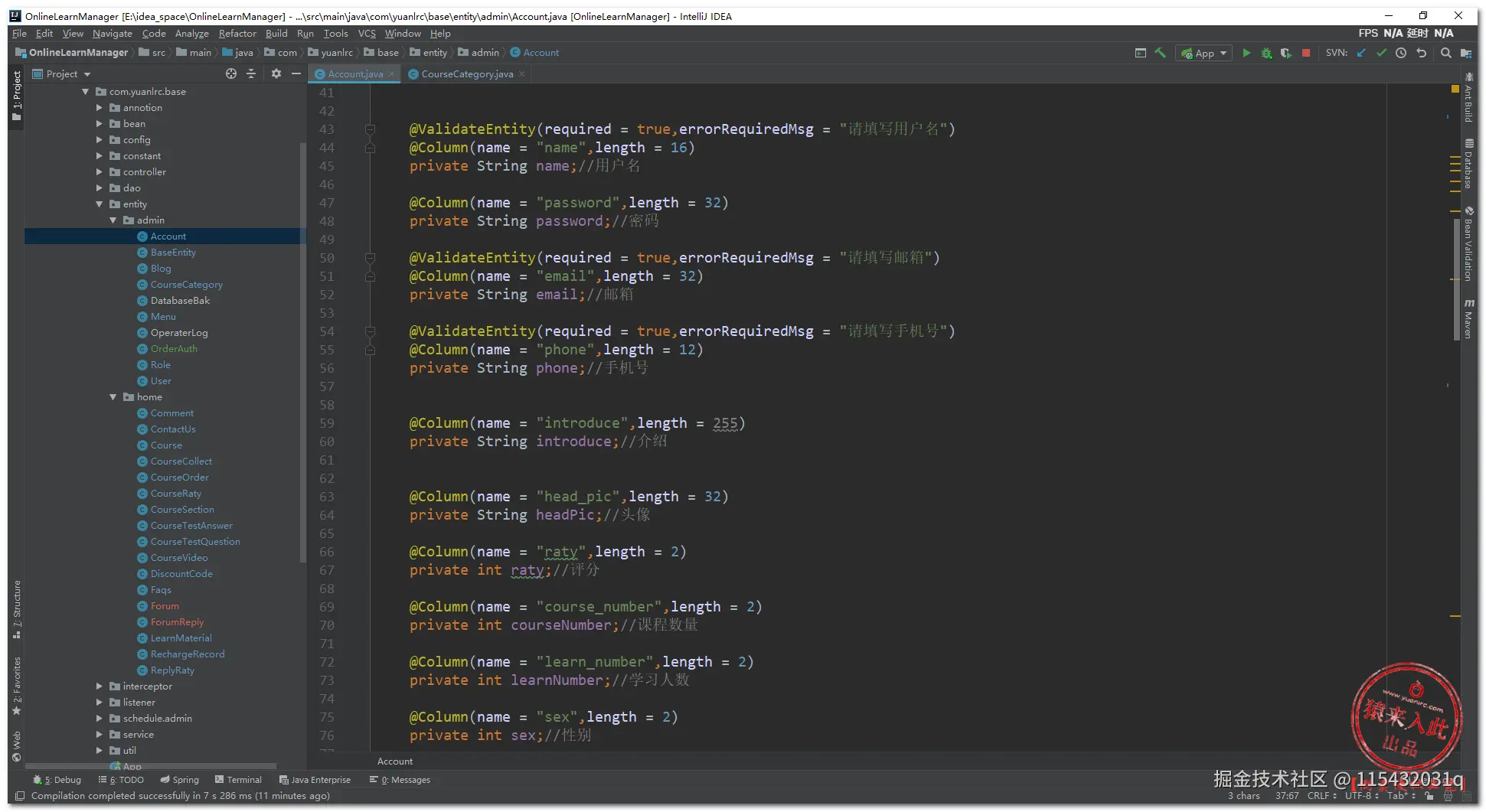The height and width of the screenshot is (812, 1486).
Task: Open the Spring tool window
Action: [179, 780]
